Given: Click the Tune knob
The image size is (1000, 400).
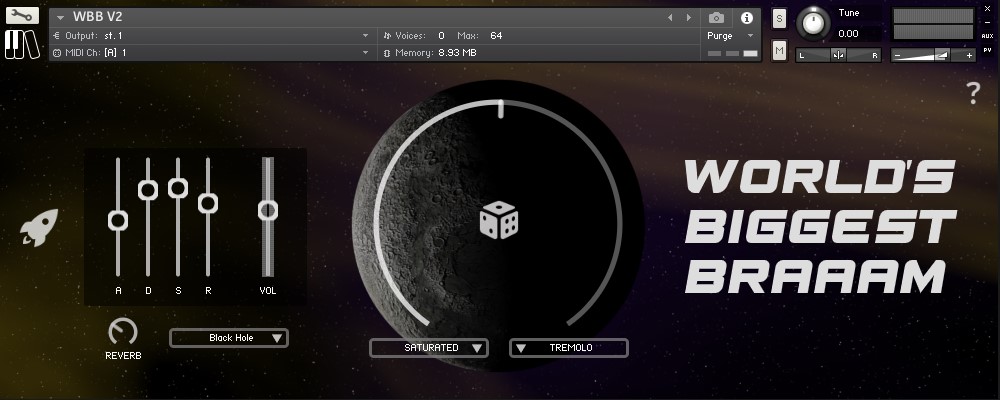Looking at the screenshot, I should (813, 23).
